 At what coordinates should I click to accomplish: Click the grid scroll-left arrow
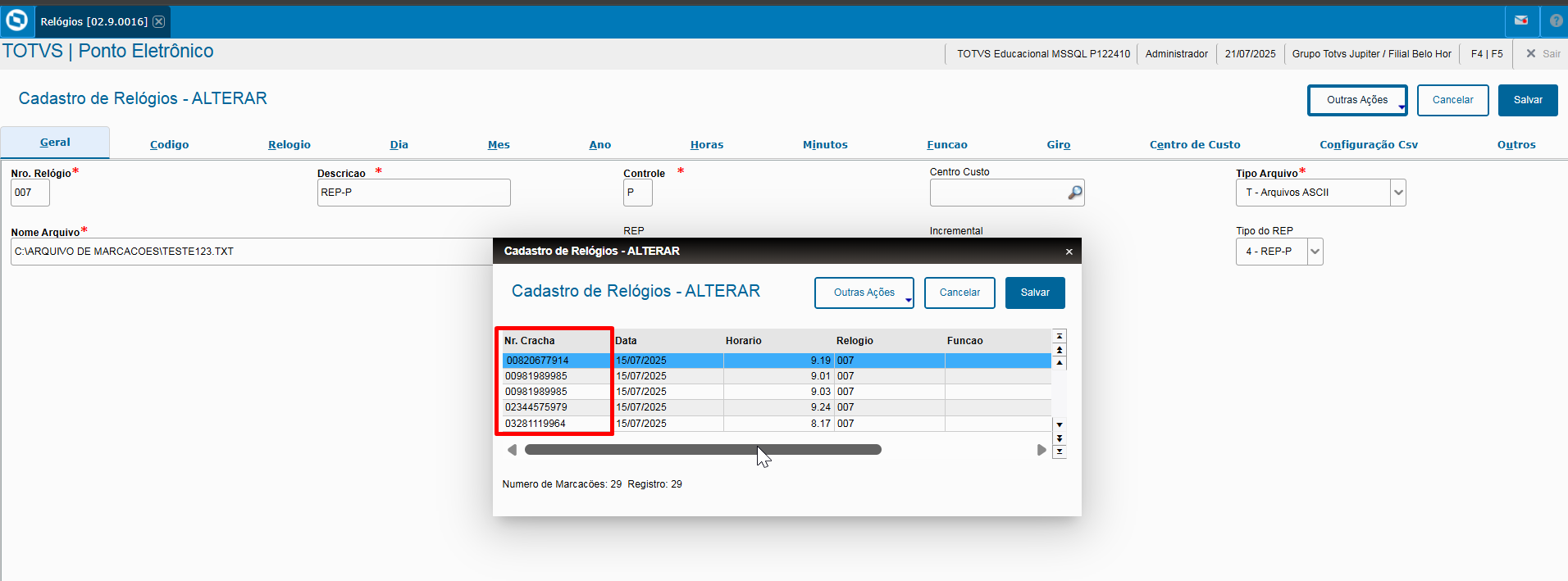pos(512,450)
